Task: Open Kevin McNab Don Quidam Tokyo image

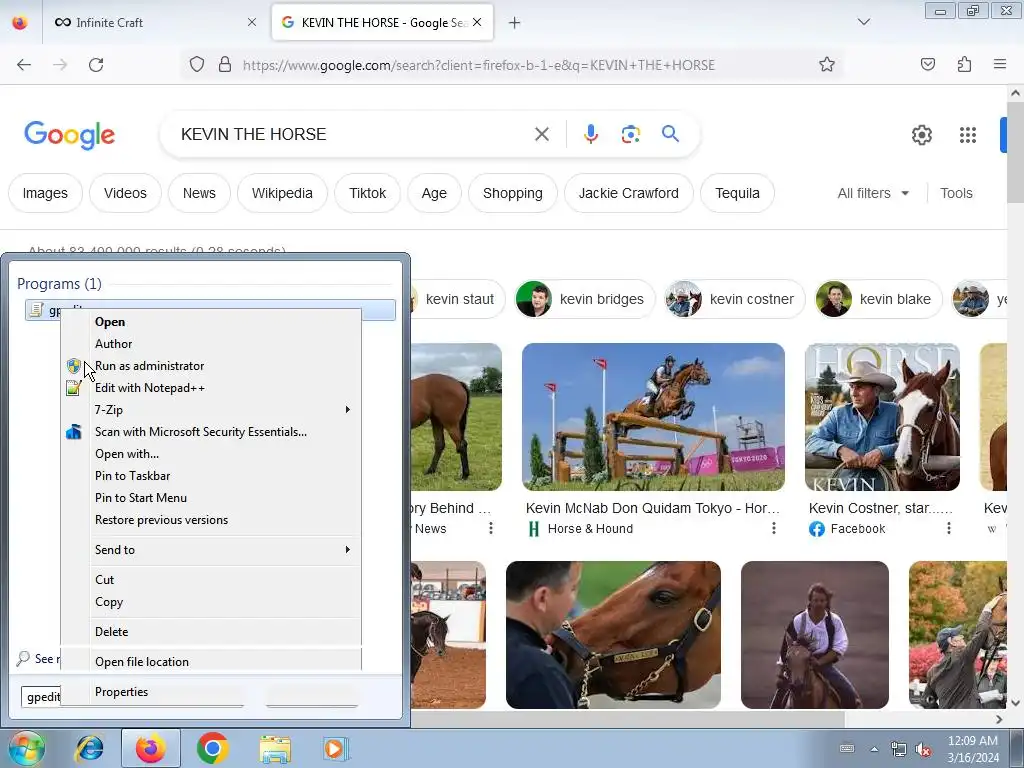Action: (x=653, y=417)
